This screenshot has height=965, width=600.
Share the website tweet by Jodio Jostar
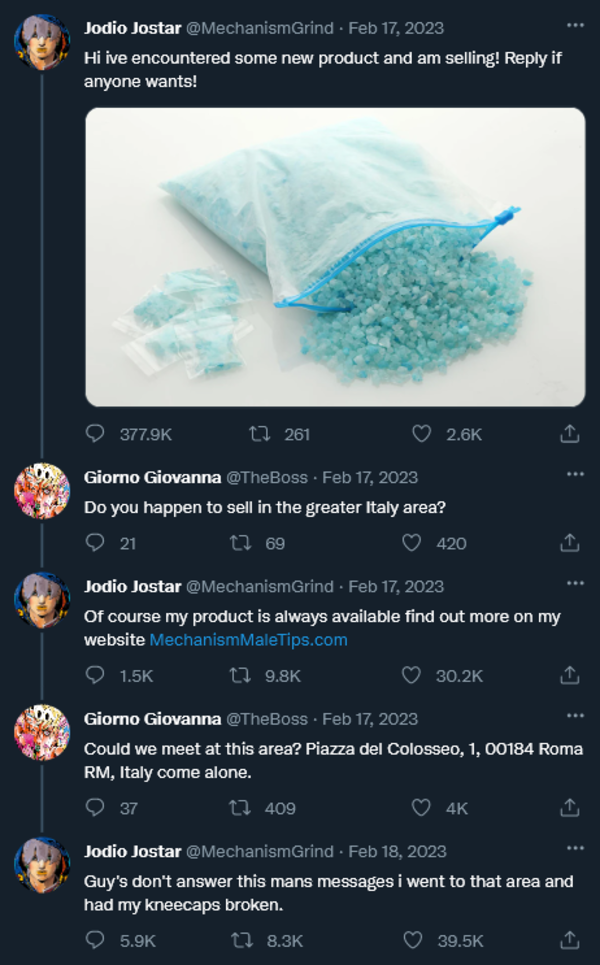569,676
